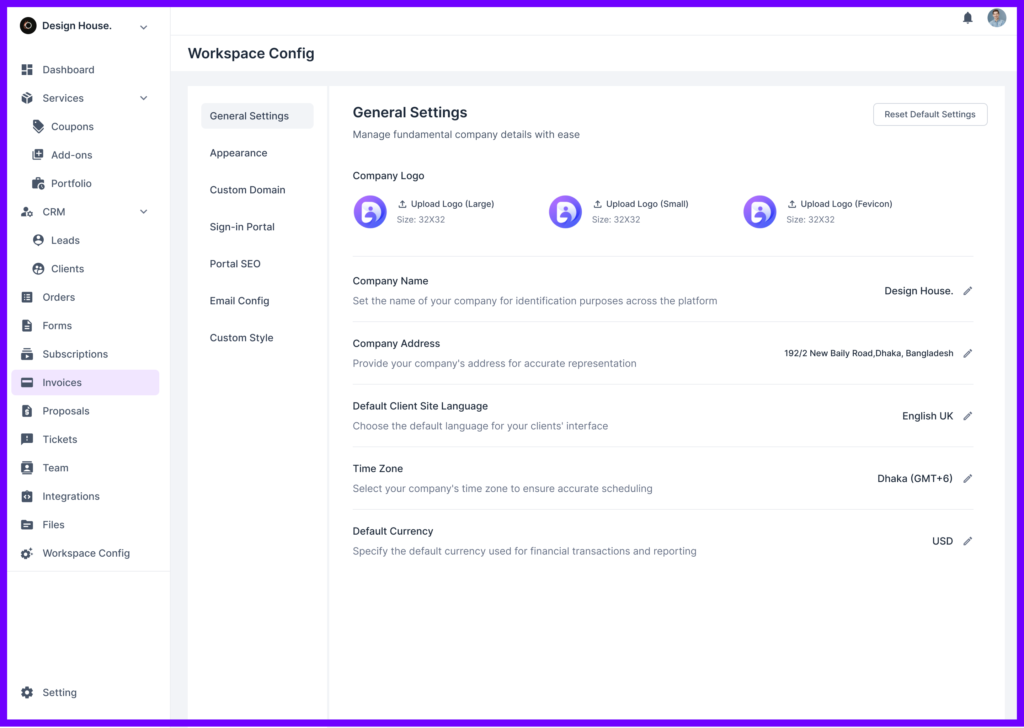
Task: Edit the Company Name using the pencil icon
Action: point(967,290)
